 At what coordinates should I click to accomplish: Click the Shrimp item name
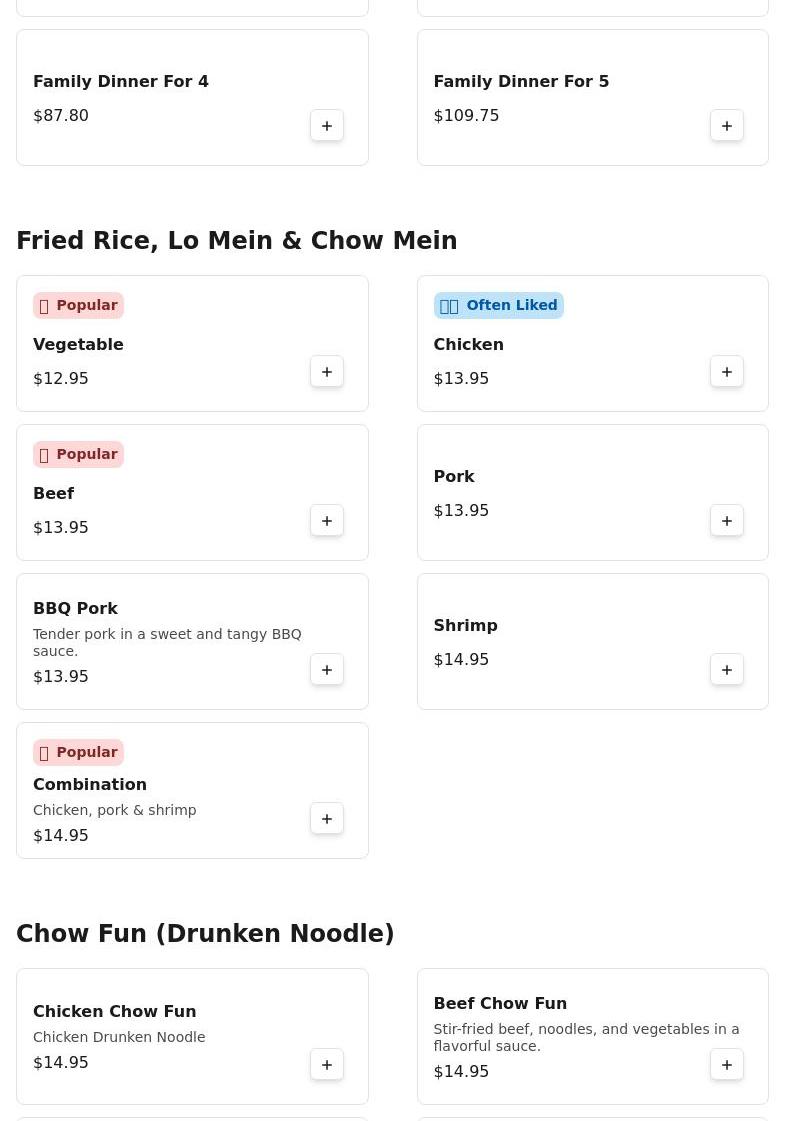tap(465, 625)
